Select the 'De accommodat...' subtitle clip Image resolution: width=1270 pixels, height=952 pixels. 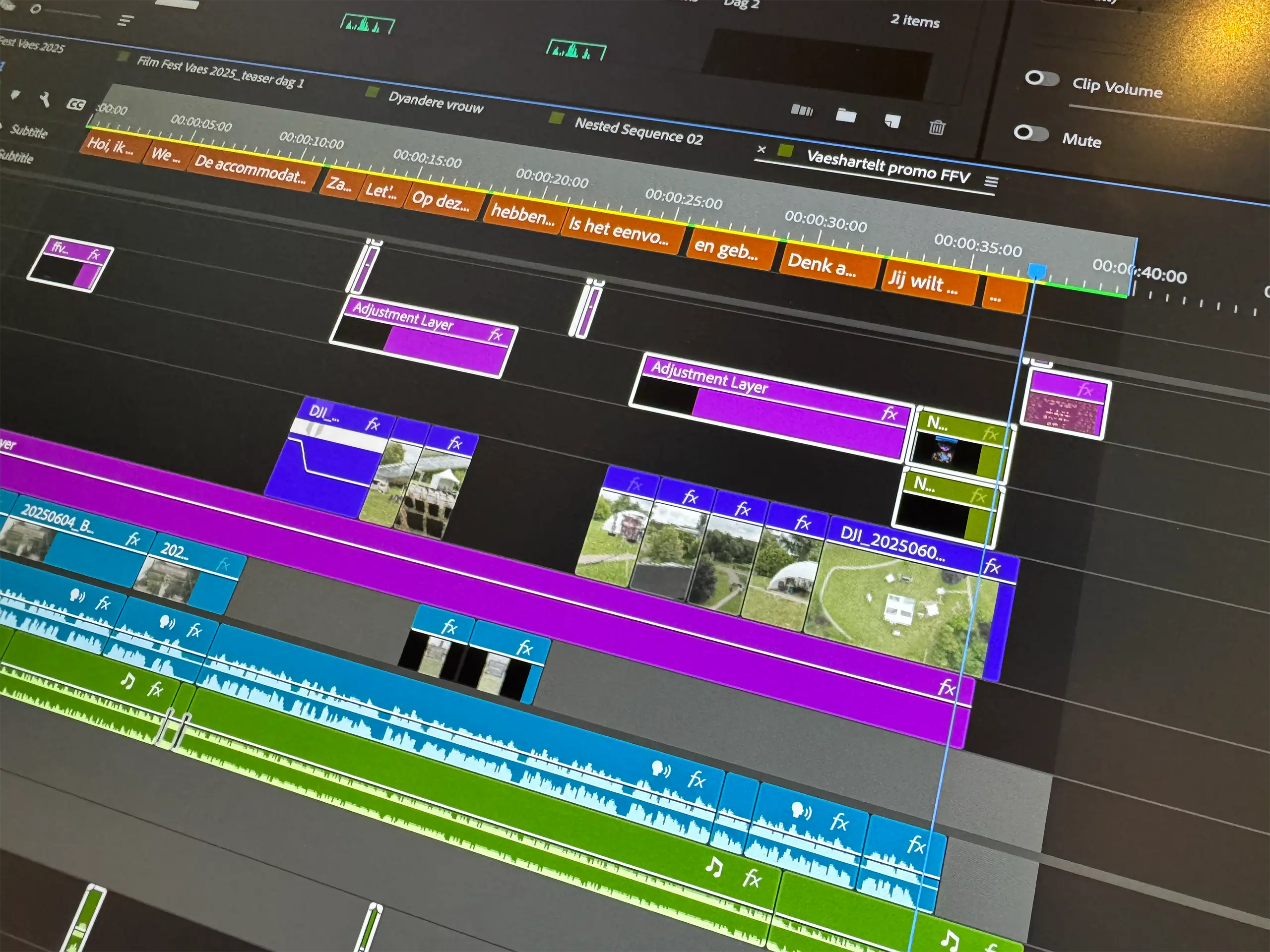[x=253, y=170]
